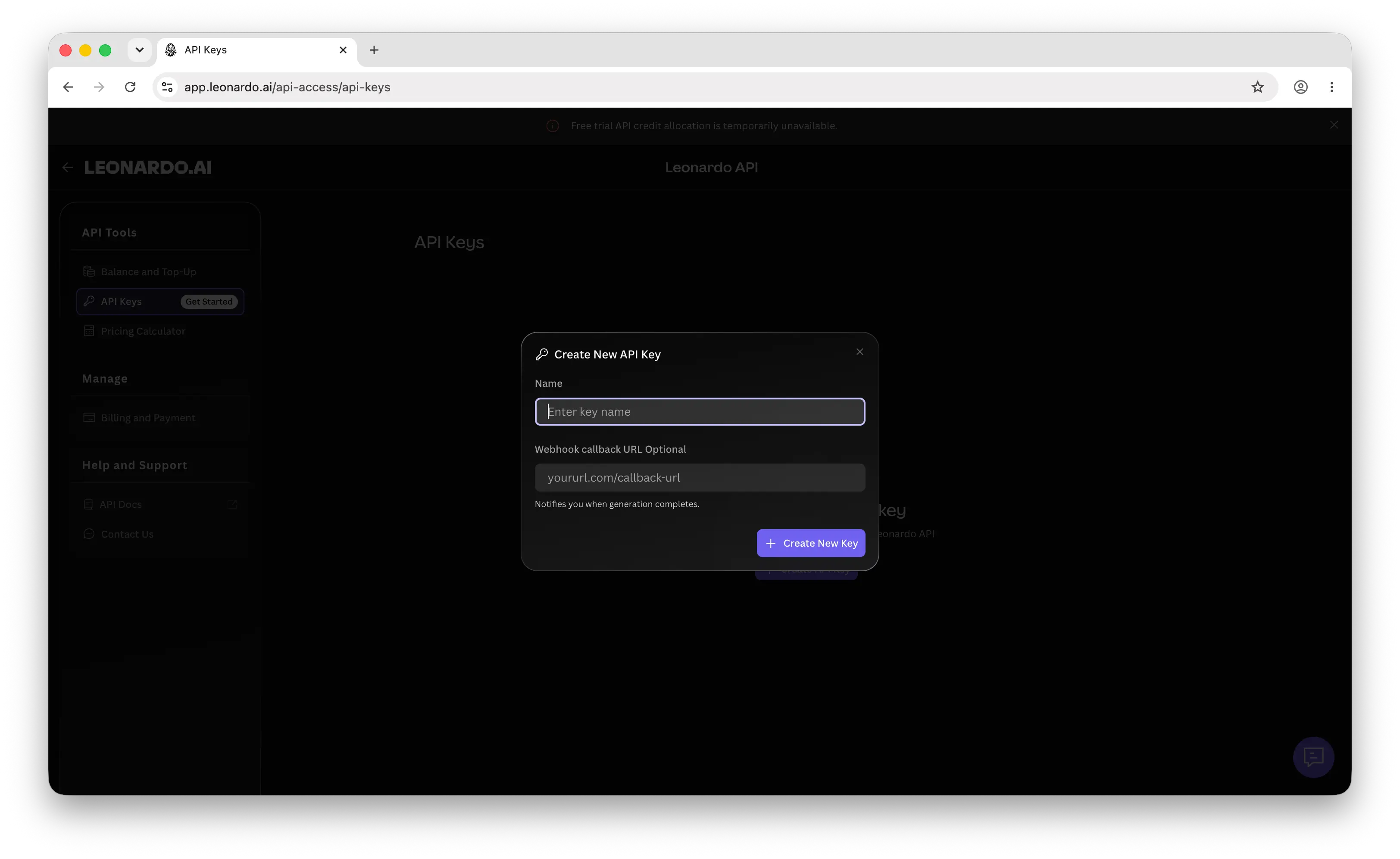Click the Help and Support heading
1400x859 pixels.
(134, 465)
